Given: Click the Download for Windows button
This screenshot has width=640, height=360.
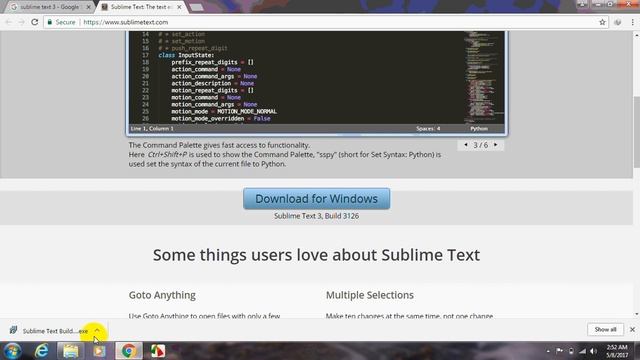Looking at the screenshot, I should point(316,199).
